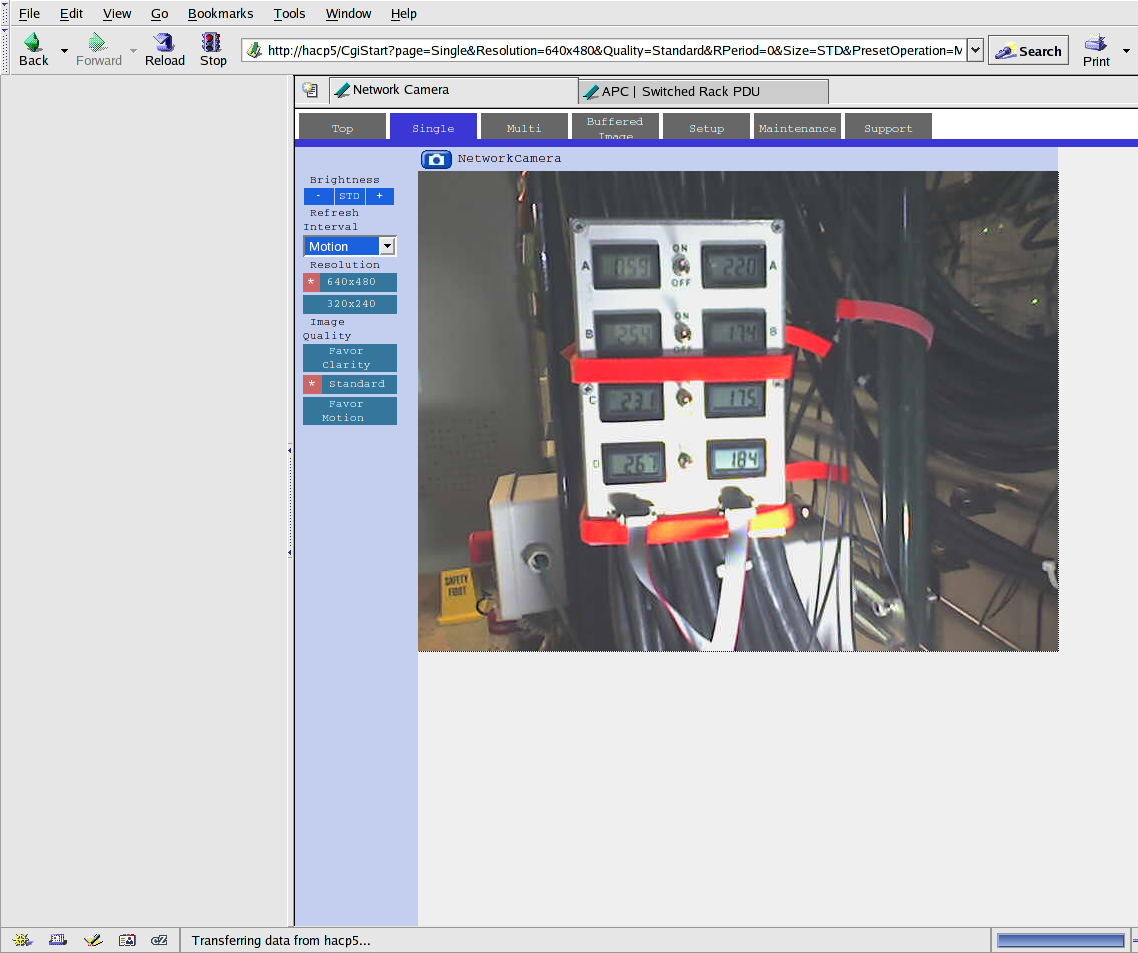1138x953 pixels.
Task: Reset brightness with STD button
Action: pyautogui.click(x=349, y=196)
